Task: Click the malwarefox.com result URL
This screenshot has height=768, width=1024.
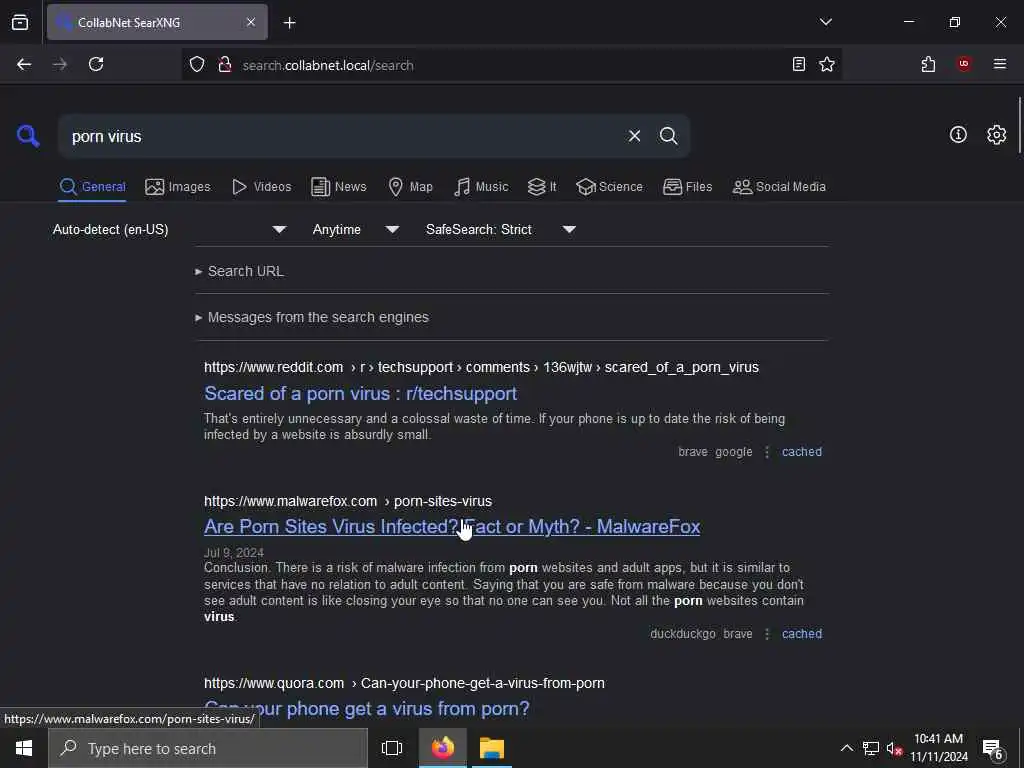Action: pos(347,501)
